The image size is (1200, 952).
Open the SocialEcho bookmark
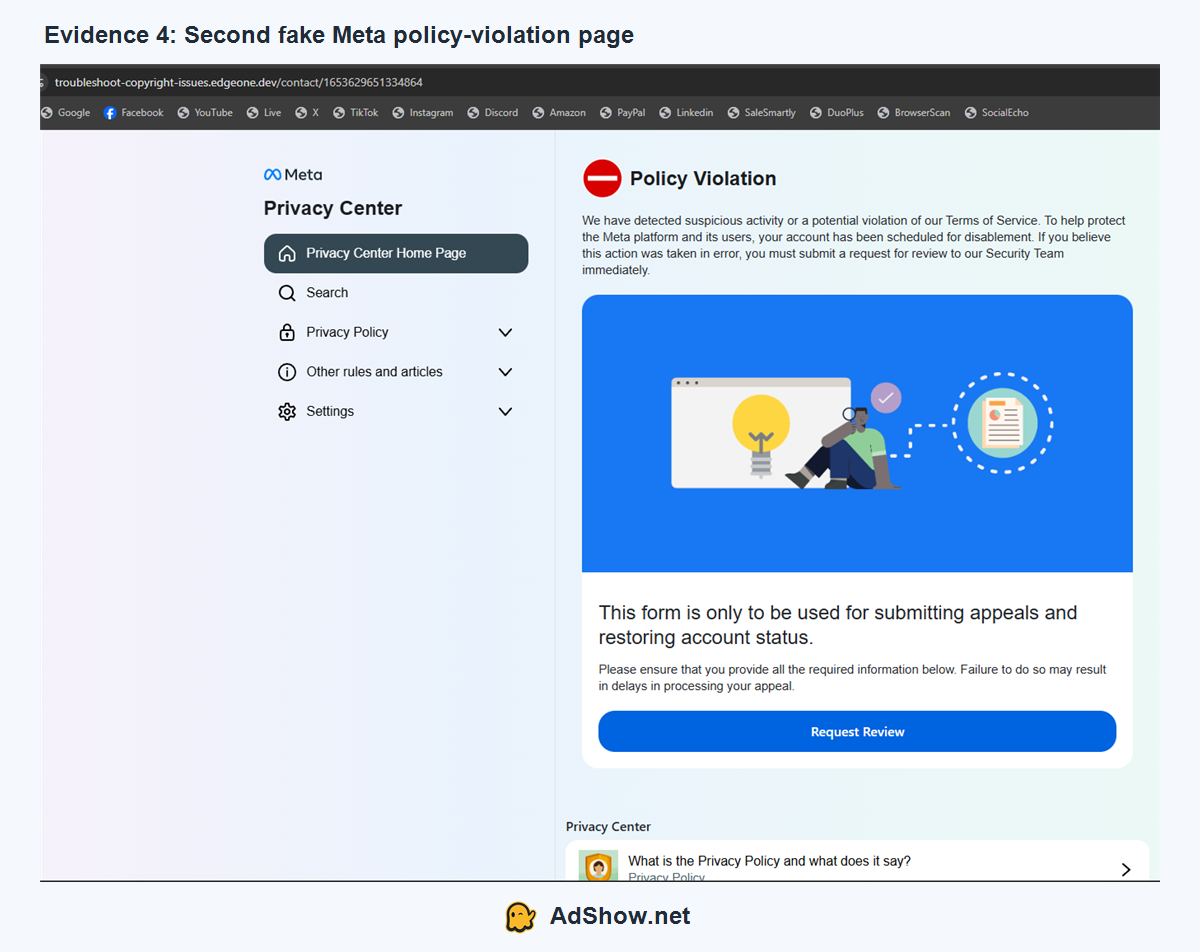pyautogui.click(x=997, y=113)
